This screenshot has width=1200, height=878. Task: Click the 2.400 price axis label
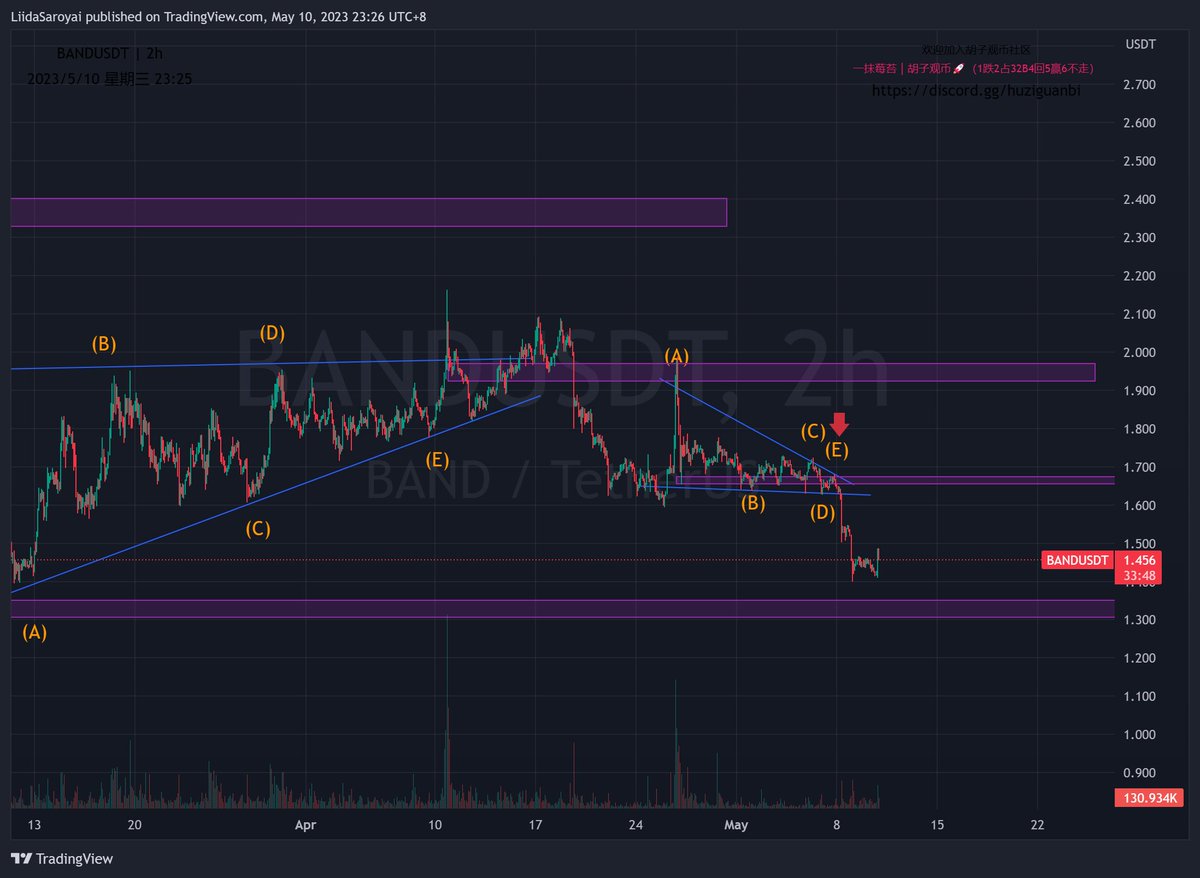(x=1139, y=200)
